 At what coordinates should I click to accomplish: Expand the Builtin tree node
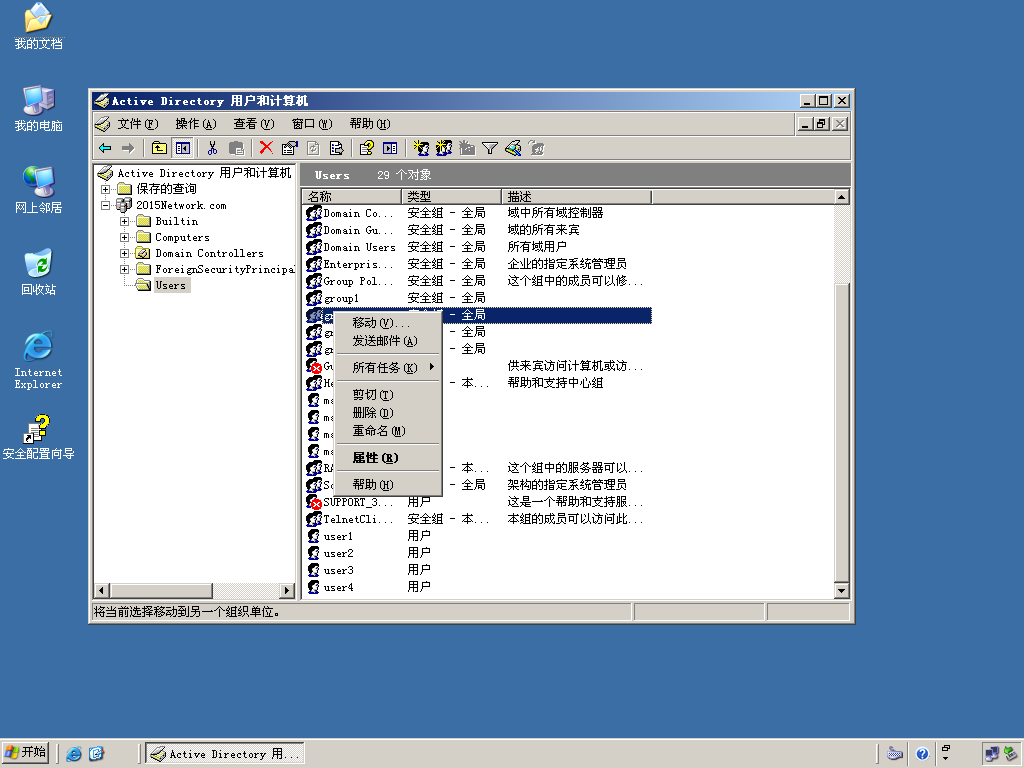click(x=124, y=221)
